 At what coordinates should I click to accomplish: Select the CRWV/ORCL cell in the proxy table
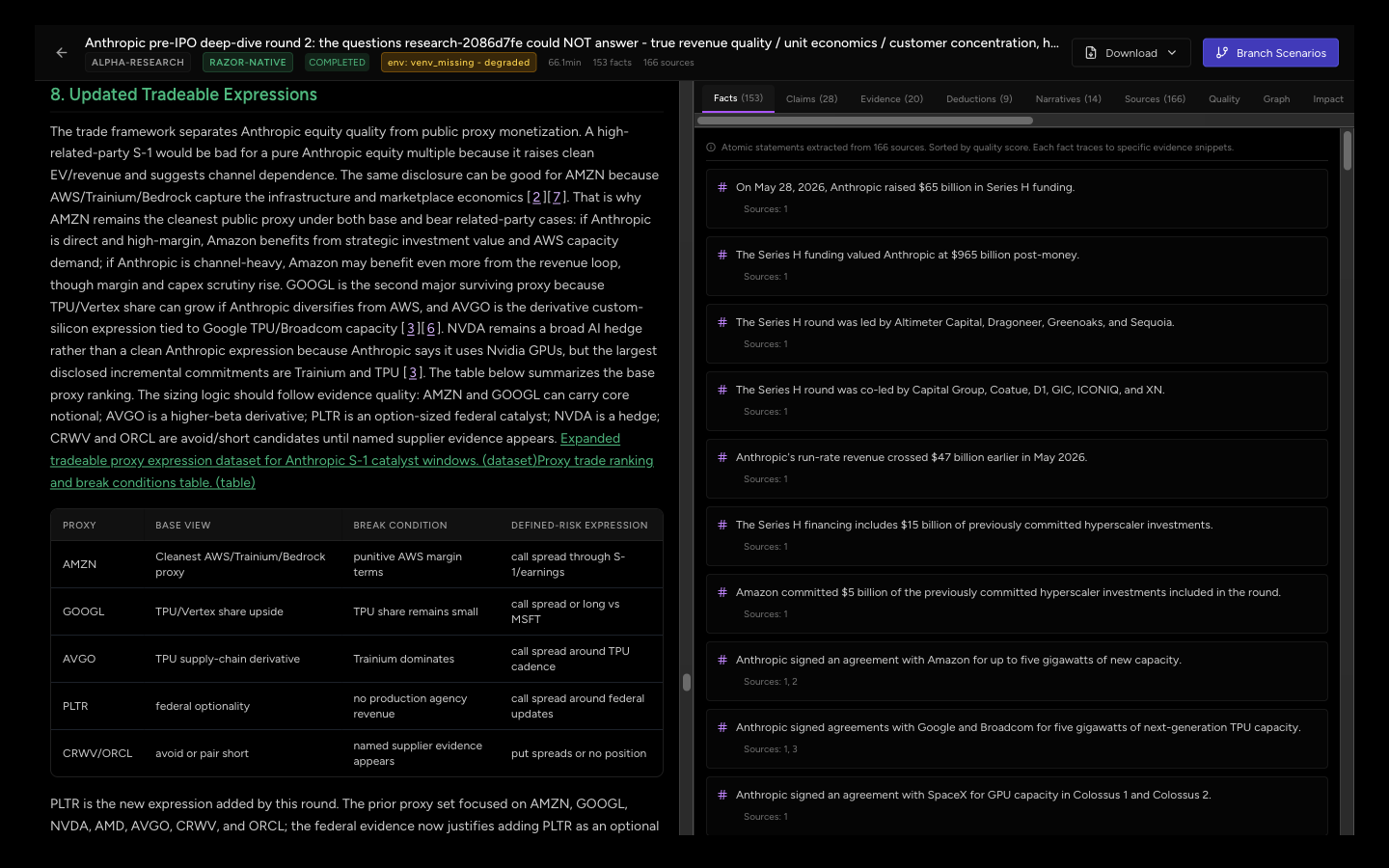click(97, 753)
